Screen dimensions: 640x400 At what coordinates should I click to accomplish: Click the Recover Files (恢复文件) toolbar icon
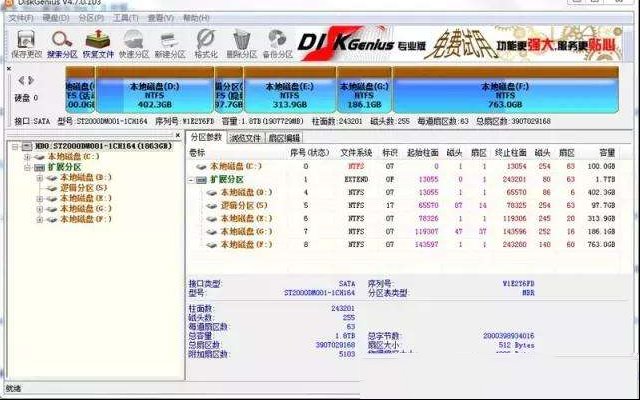point(98,44)
